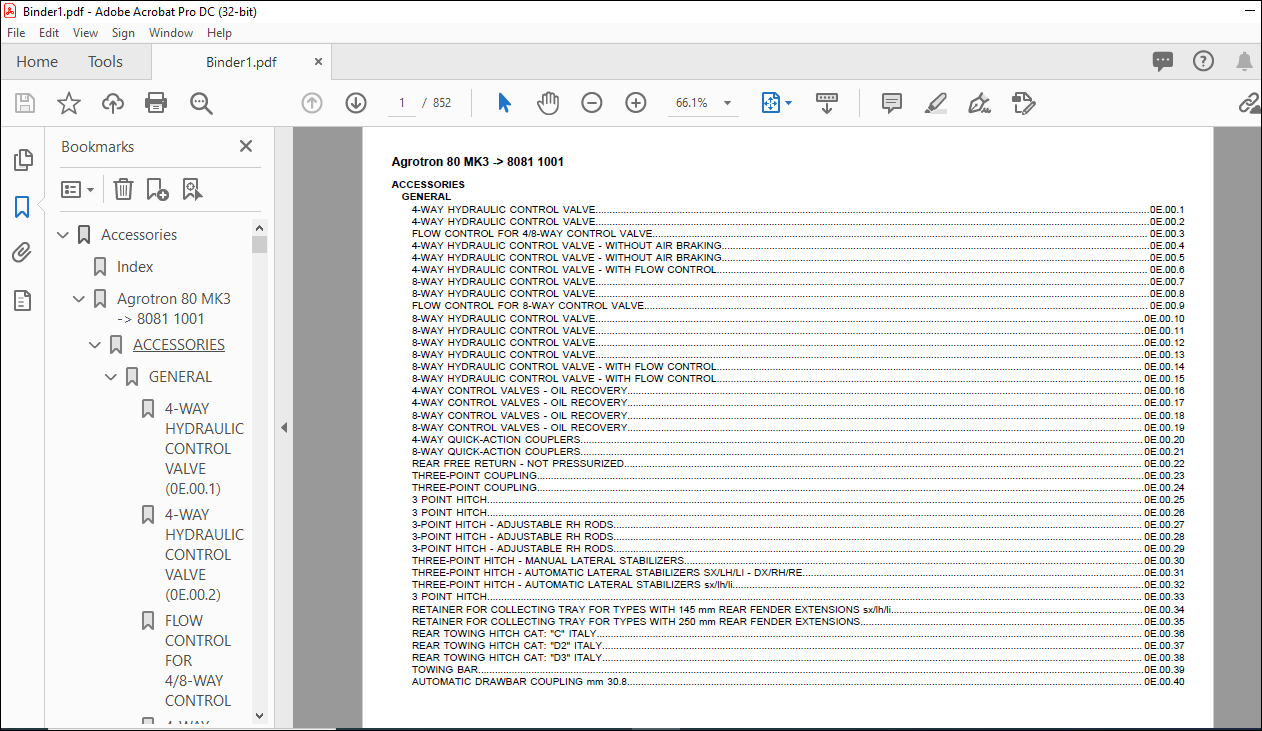Open bookmark 4-WAY HYDRAULIC CONTROL VALVE (0E.00.1)
1262x731 pixels.
204,449
